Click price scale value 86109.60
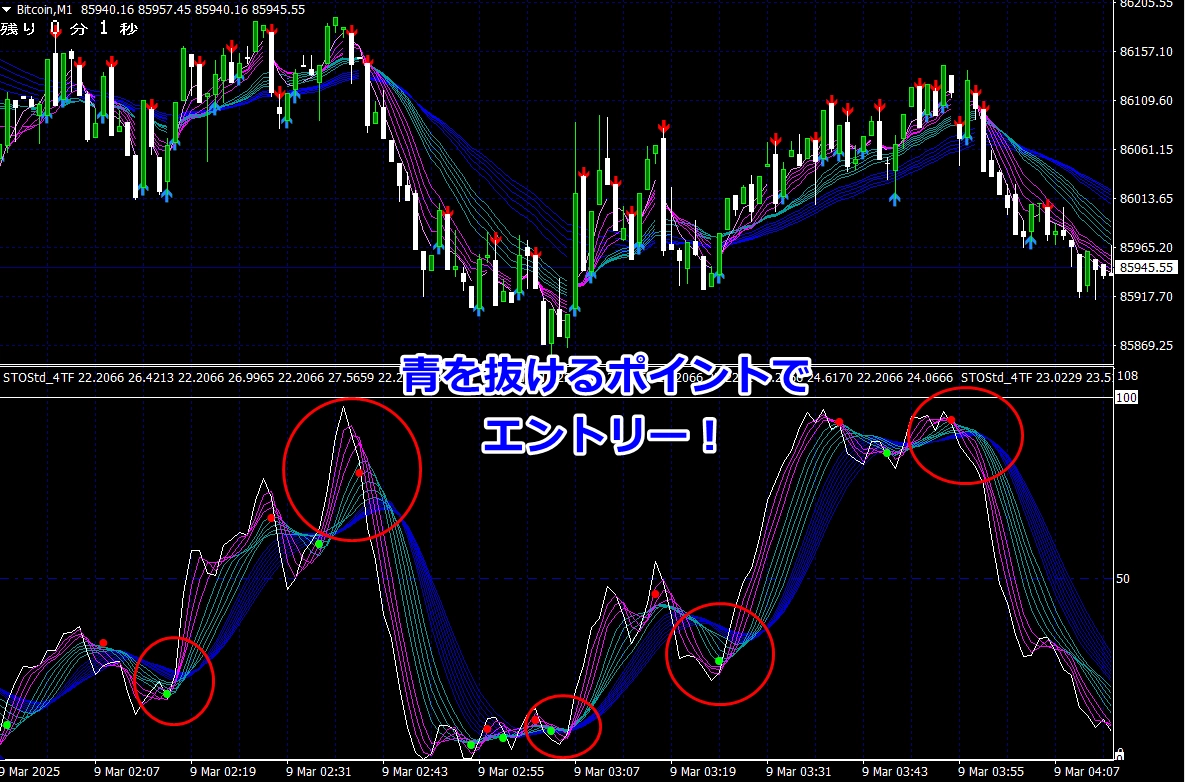The image size is (1185, 782). 1146,100
